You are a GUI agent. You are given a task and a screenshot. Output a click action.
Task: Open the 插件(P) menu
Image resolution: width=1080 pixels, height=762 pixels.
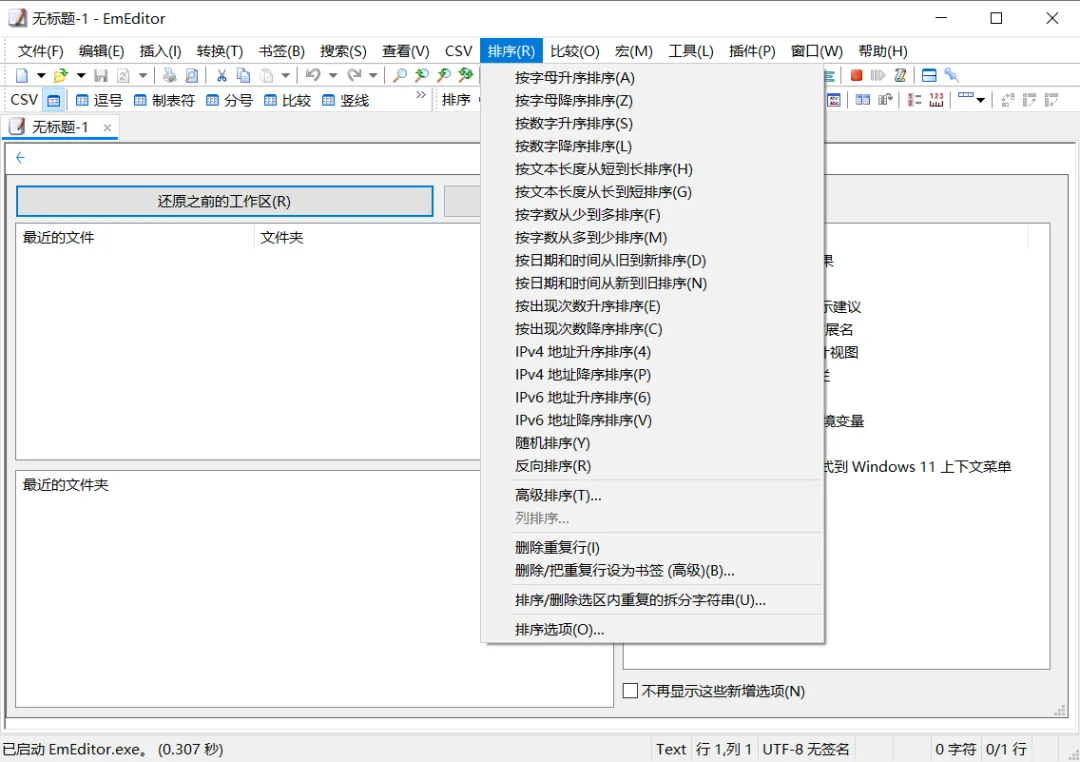coord(752,51)
